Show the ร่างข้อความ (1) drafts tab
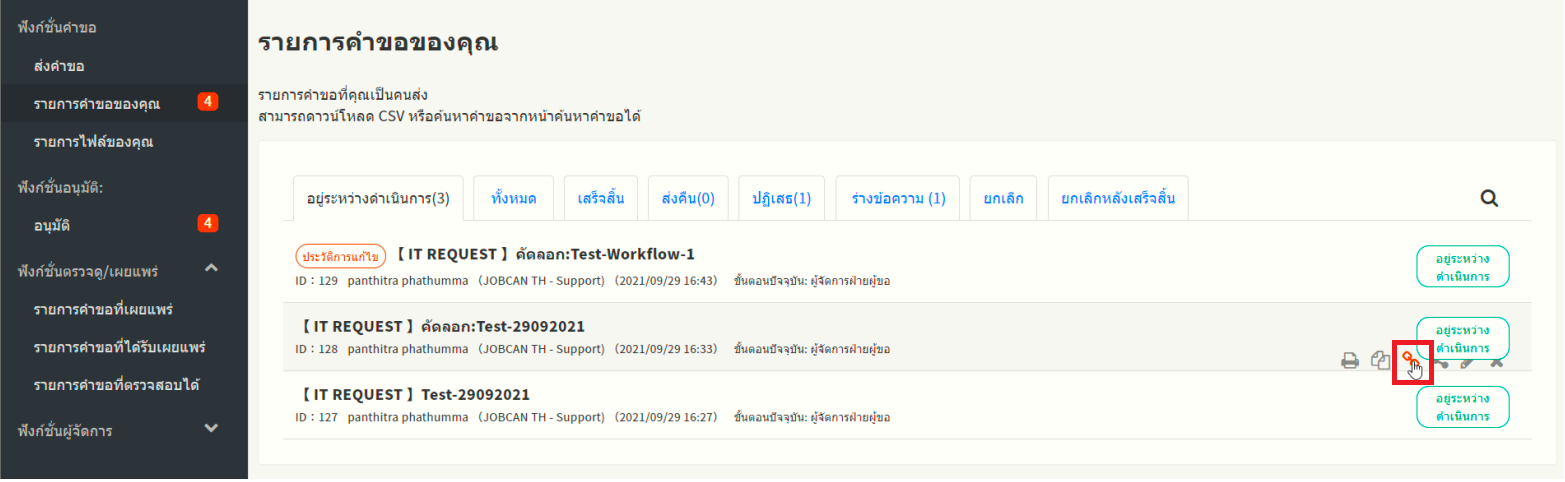 (x=897, y=198)
